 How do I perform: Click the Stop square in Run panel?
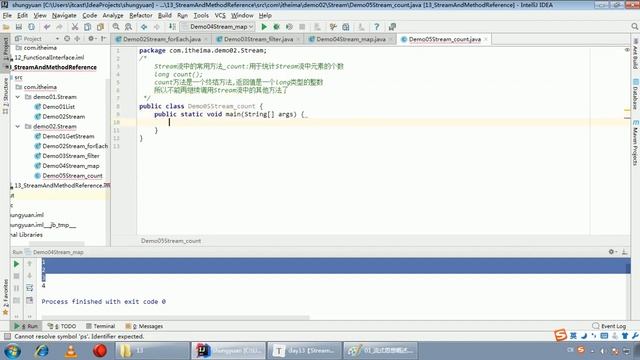coord(16,276)
